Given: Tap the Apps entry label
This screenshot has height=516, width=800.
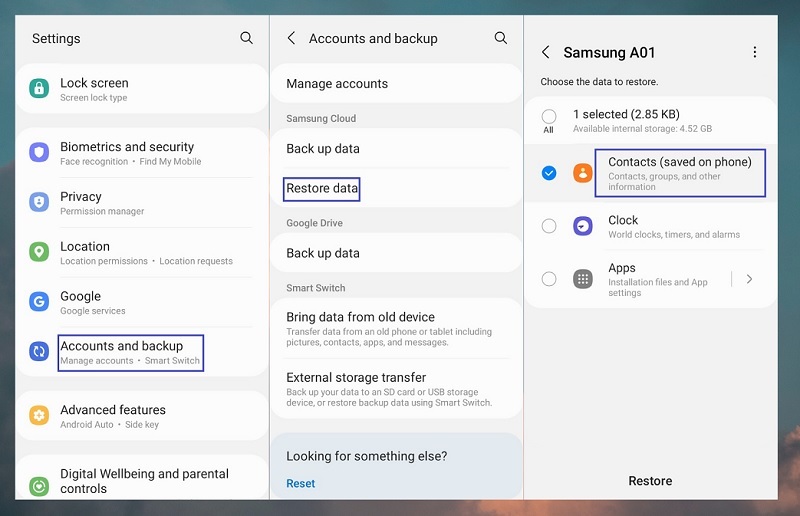Looking at the screenshot, I should click(x=621, y=268).
